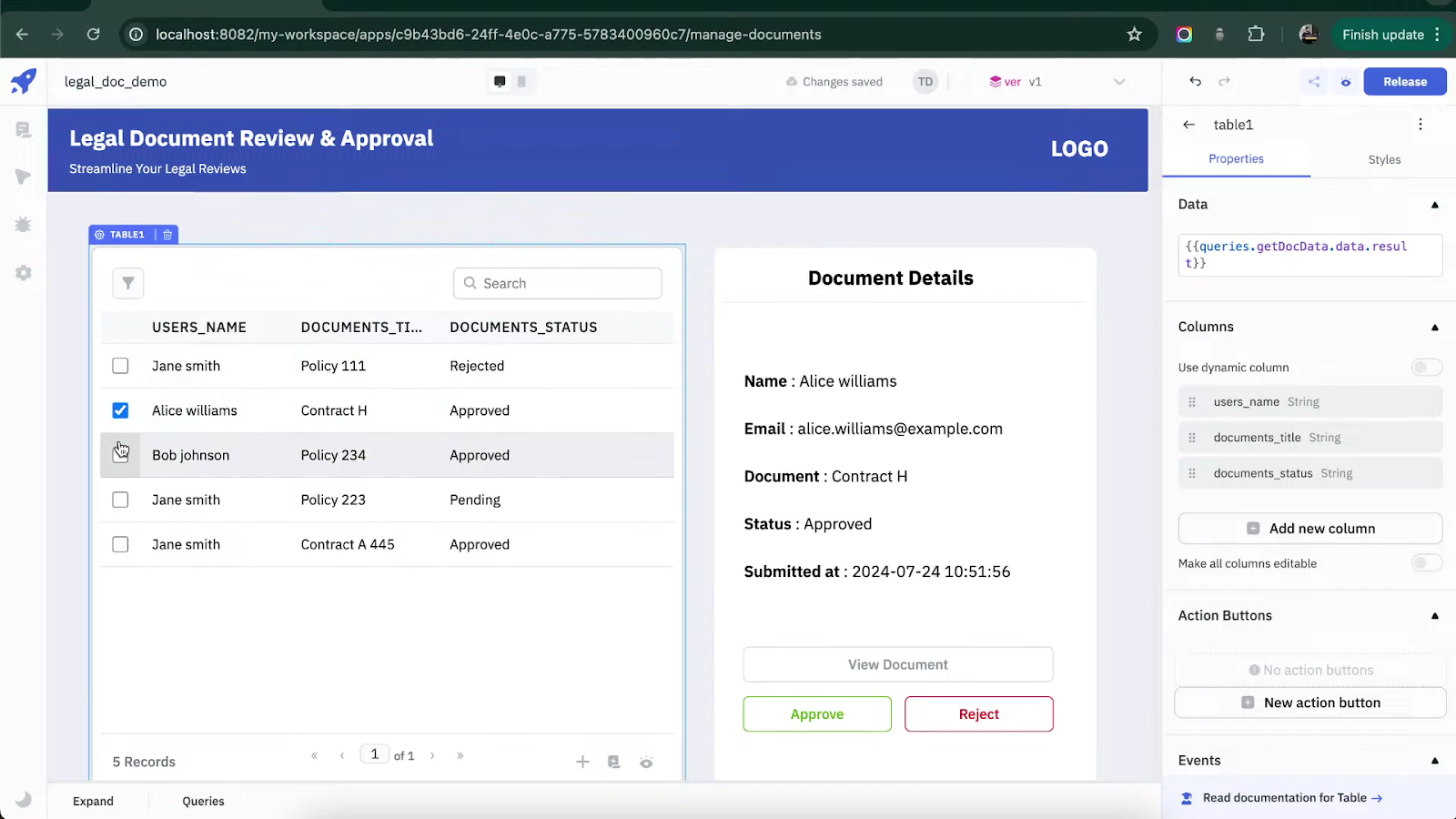Click the red Reject button
This screenshot has height=819, width=1456.
click(979, 714)
